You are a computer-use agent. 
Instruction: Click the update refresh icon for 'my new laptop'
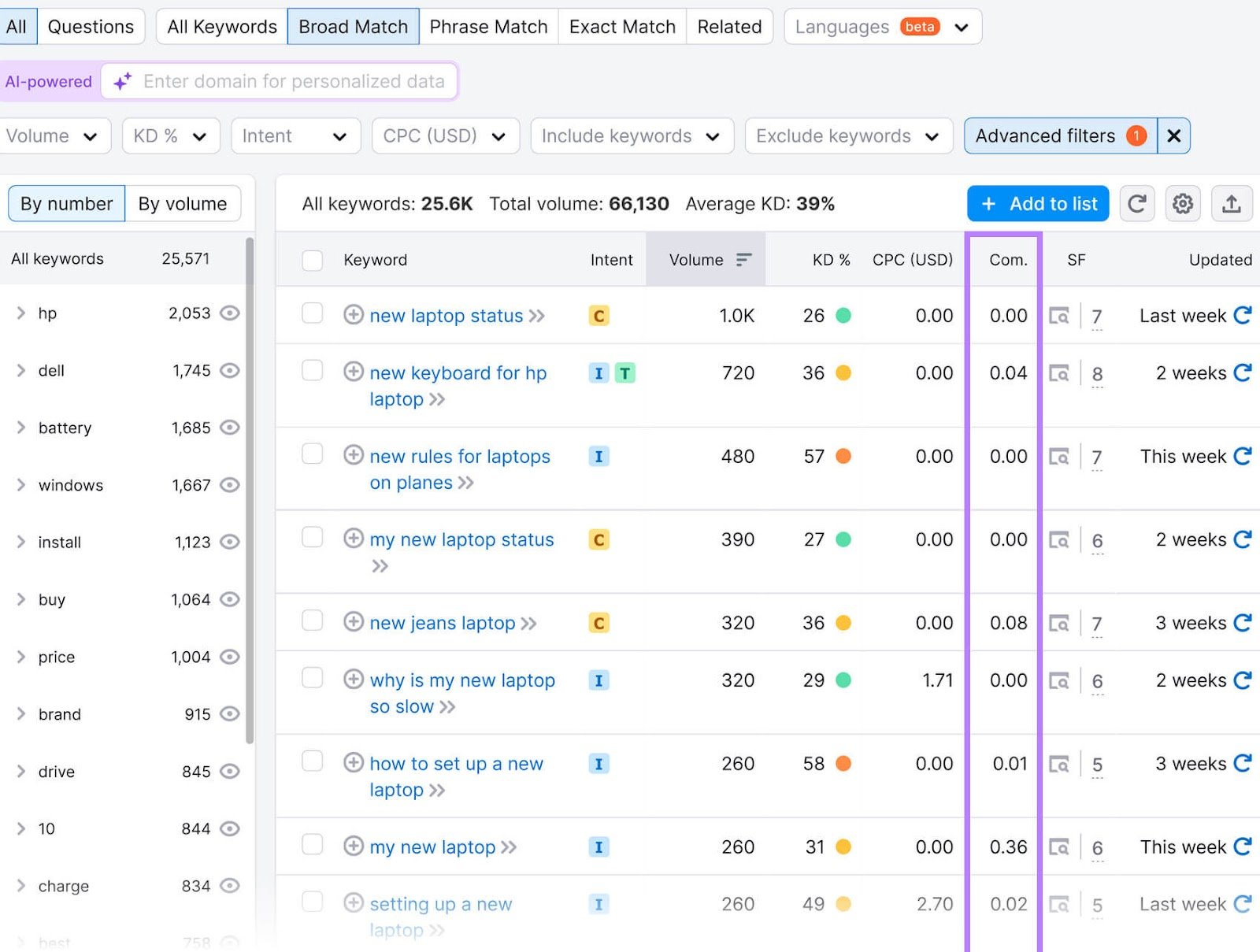coord(1243,846)
